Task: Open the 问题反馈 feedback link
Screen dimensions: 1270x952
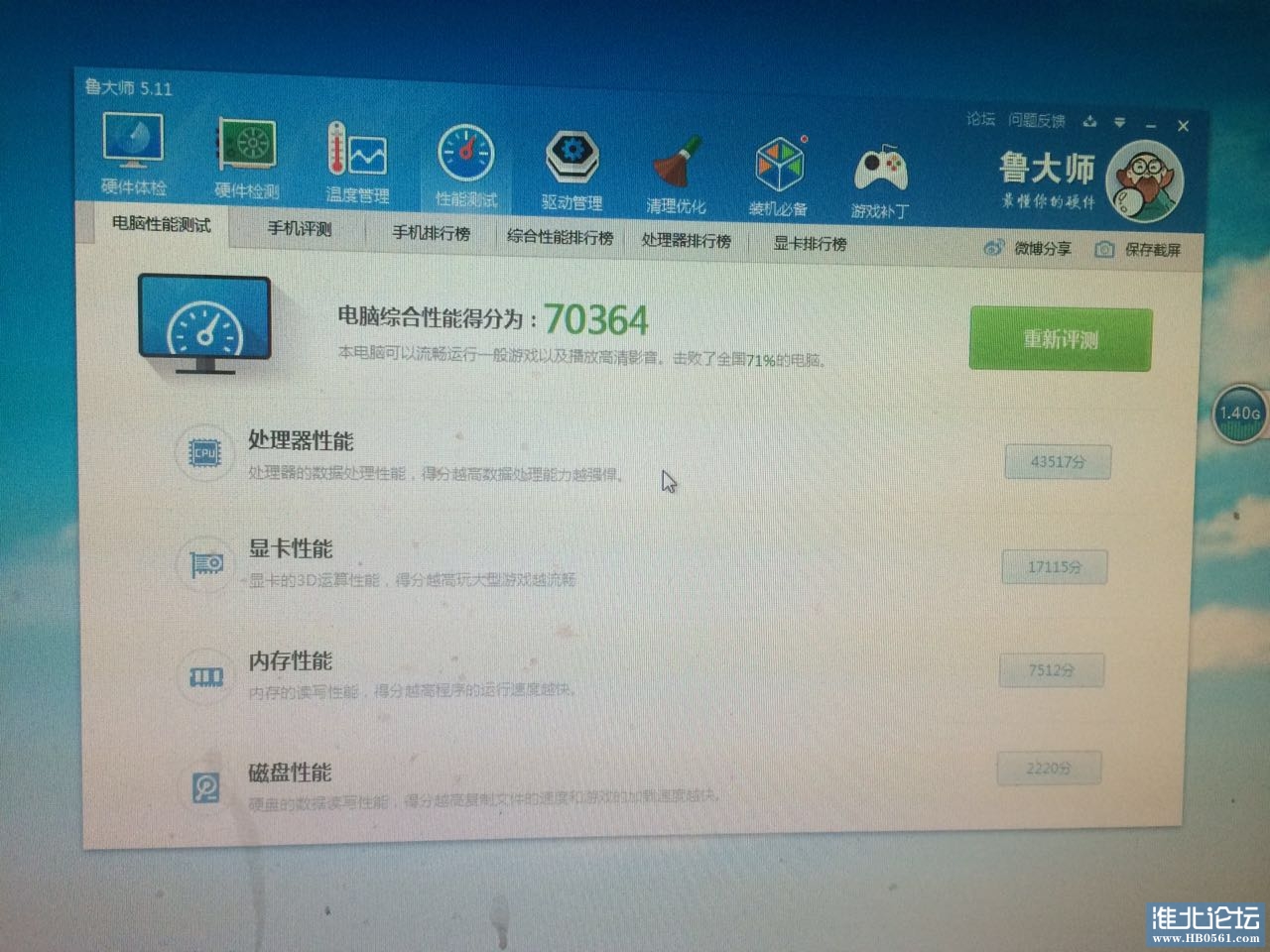Action: pyautogui.click(x=1036, y=121)
